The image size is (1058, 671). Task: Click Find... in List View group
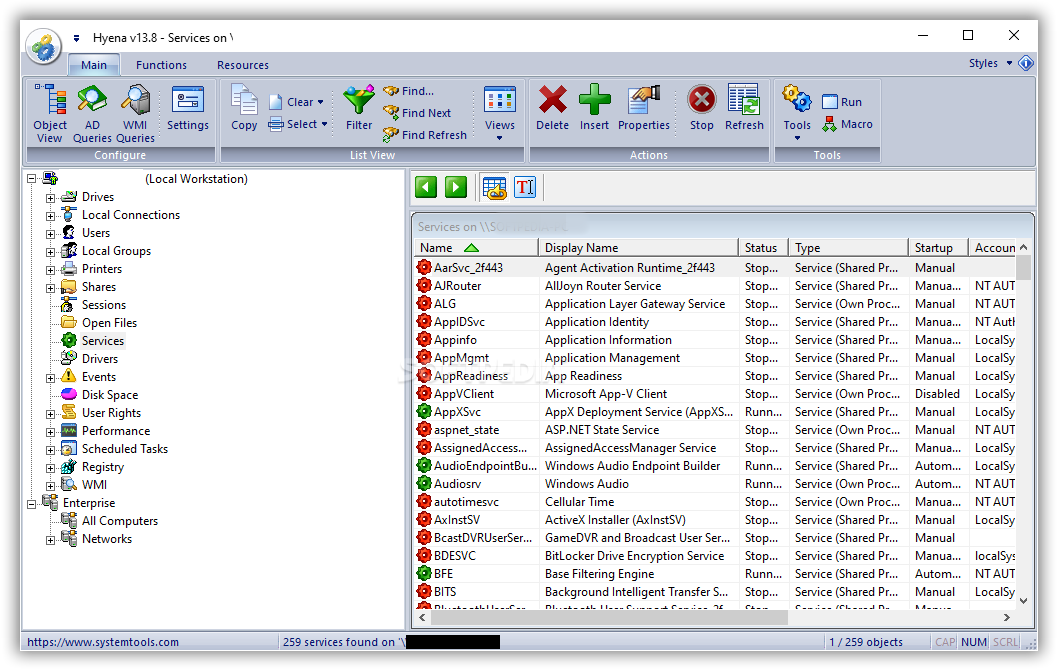(x=409, y=91)
